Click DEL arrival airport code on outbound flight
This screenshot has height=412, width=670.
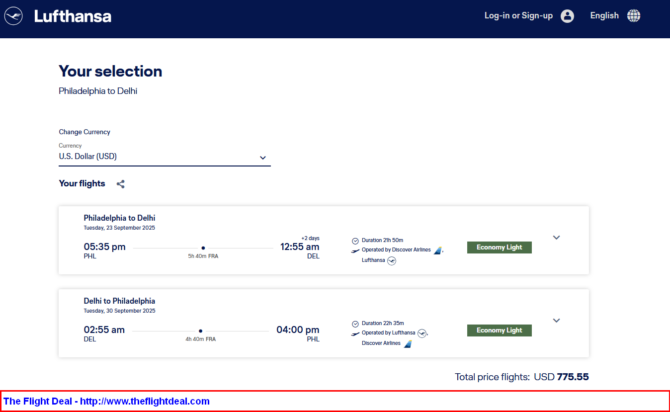313,256
